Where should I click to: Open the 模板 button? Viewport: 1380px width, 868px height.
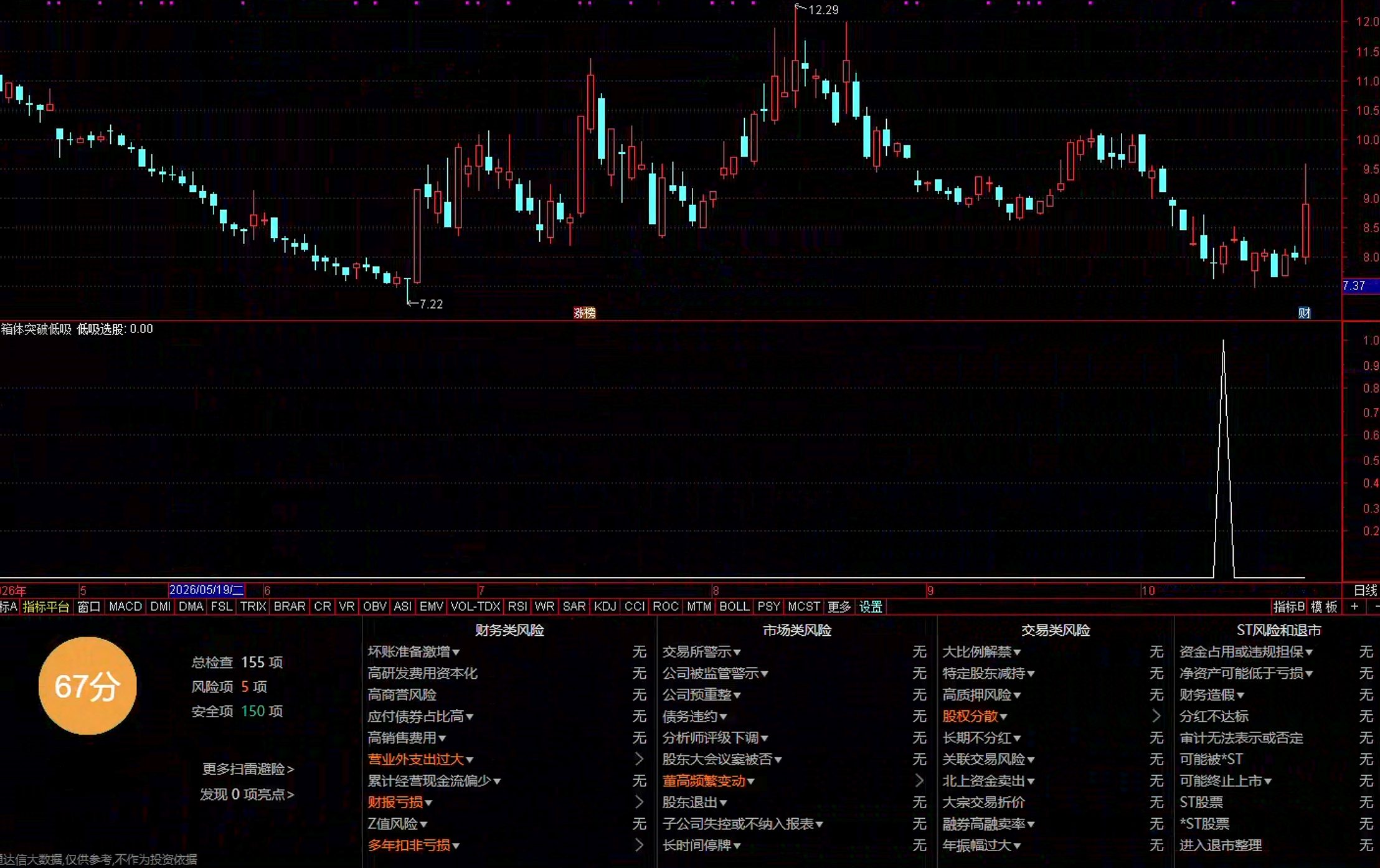pyautogui.click(x=1324, y=606)
